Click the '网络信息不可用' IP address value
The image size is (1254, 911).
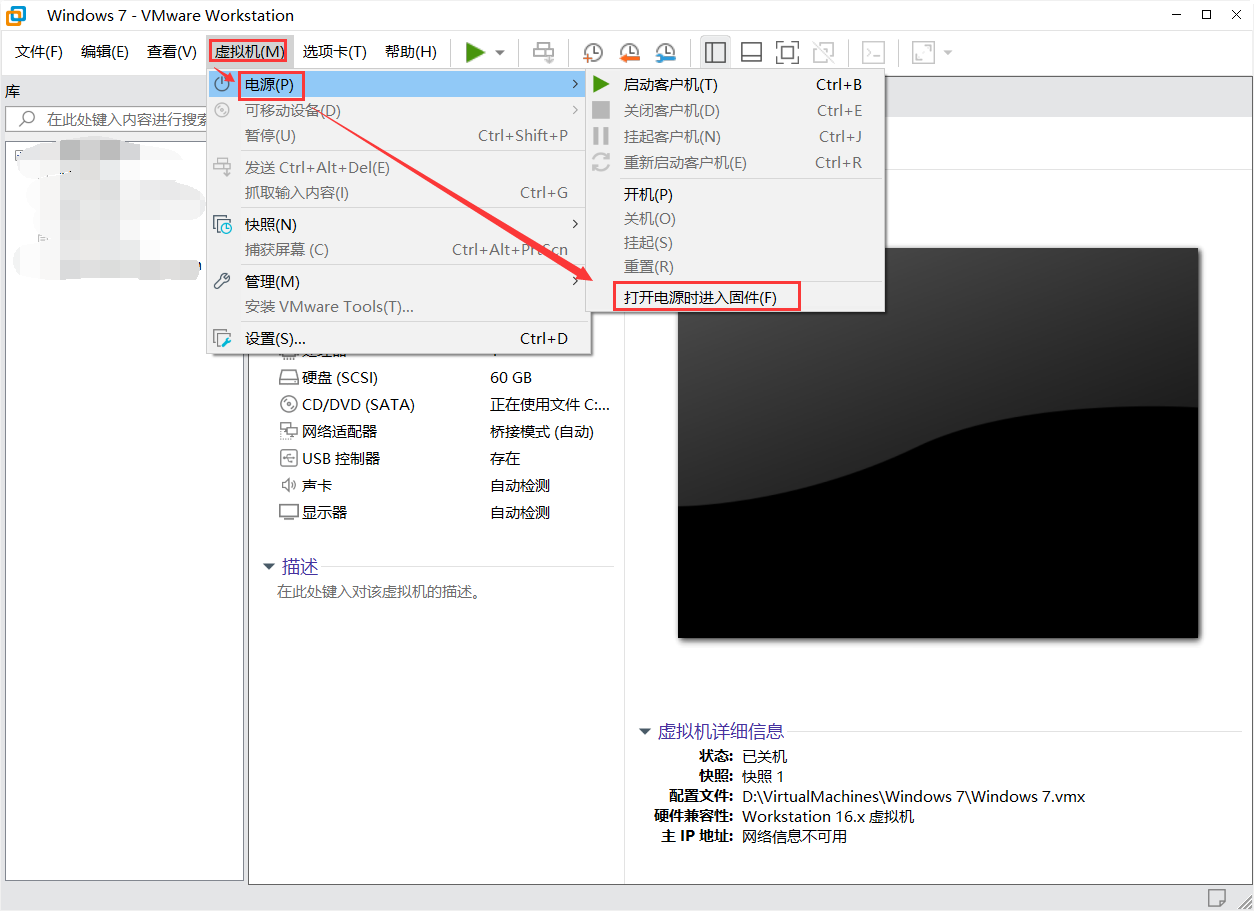[x=794, y=837]
